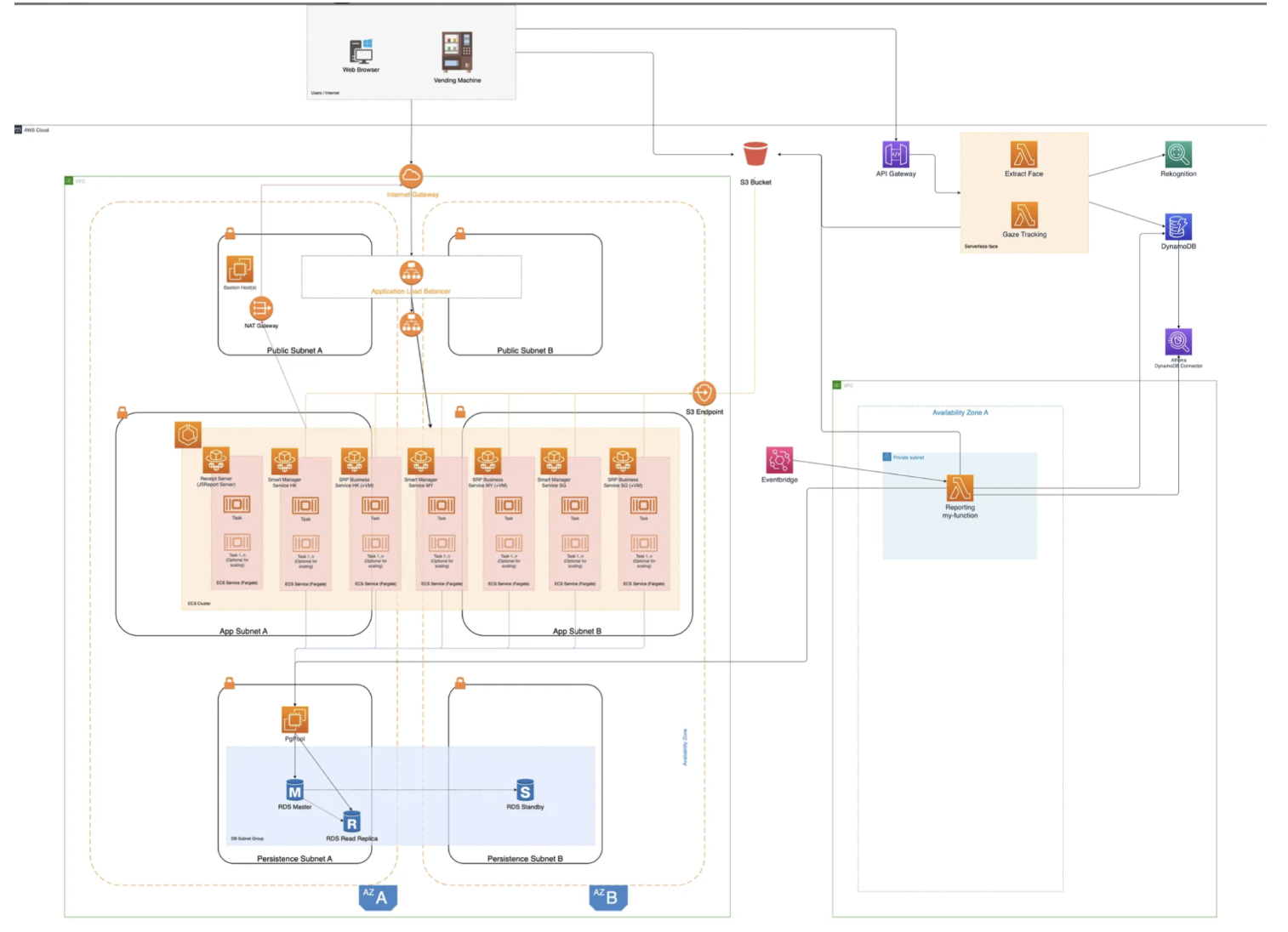This screenshot has height=932, width=1288.
Task: Select the Athena DynamoDB Connector icon
Action: tap(1178, 342)
